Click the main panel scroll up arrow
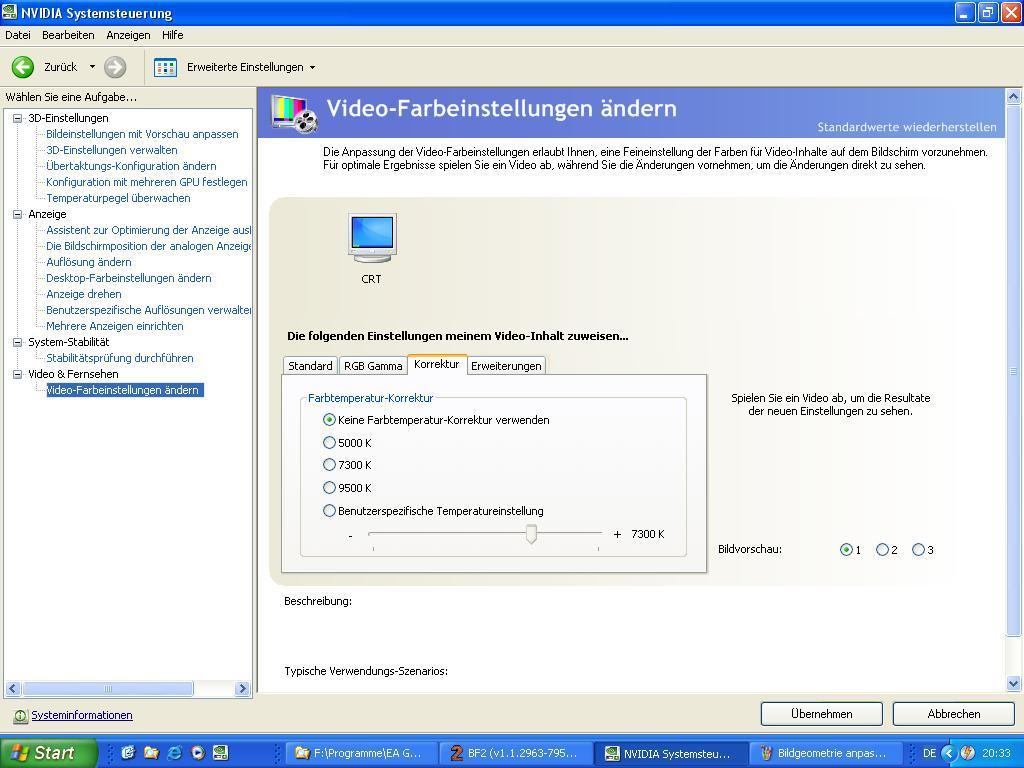 pyautogui.click(x=1013, y=97)
